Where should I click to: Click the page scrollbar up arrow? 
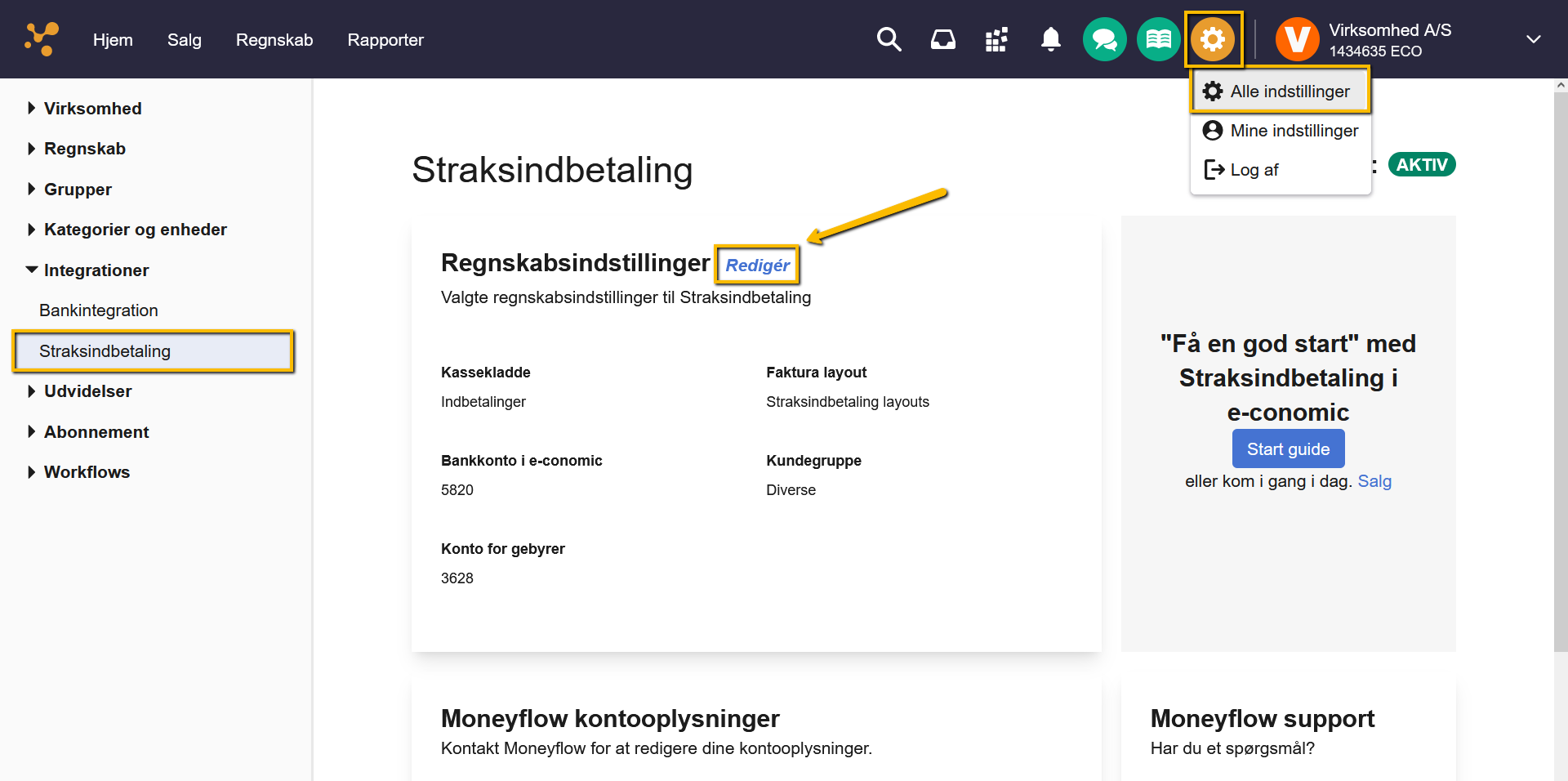coord(1561,85)
